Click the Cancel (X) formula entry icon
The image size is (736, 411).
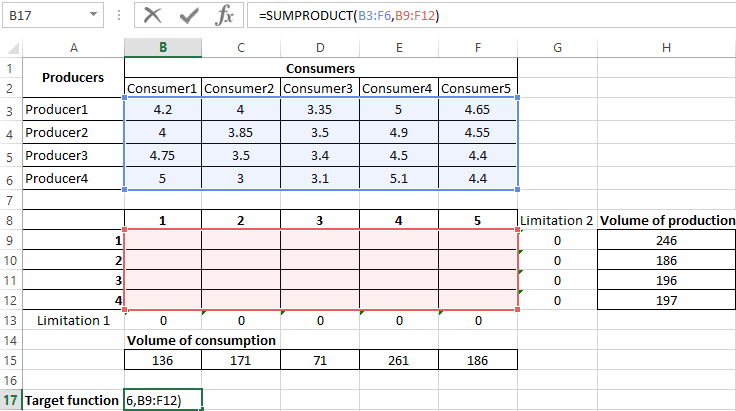point(153,15)
